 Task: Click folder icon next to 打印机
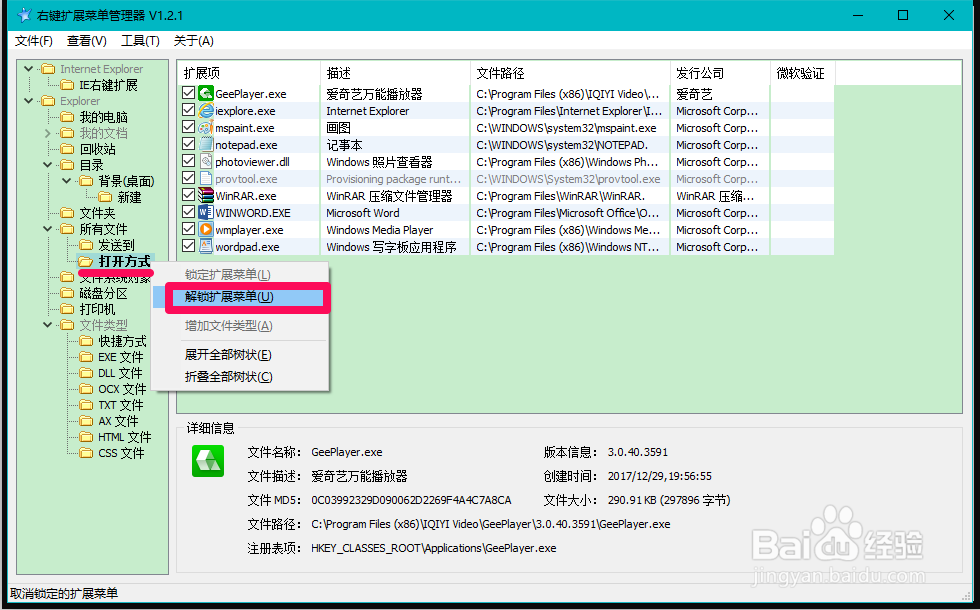pyautogui.click(x=68, y=309)
